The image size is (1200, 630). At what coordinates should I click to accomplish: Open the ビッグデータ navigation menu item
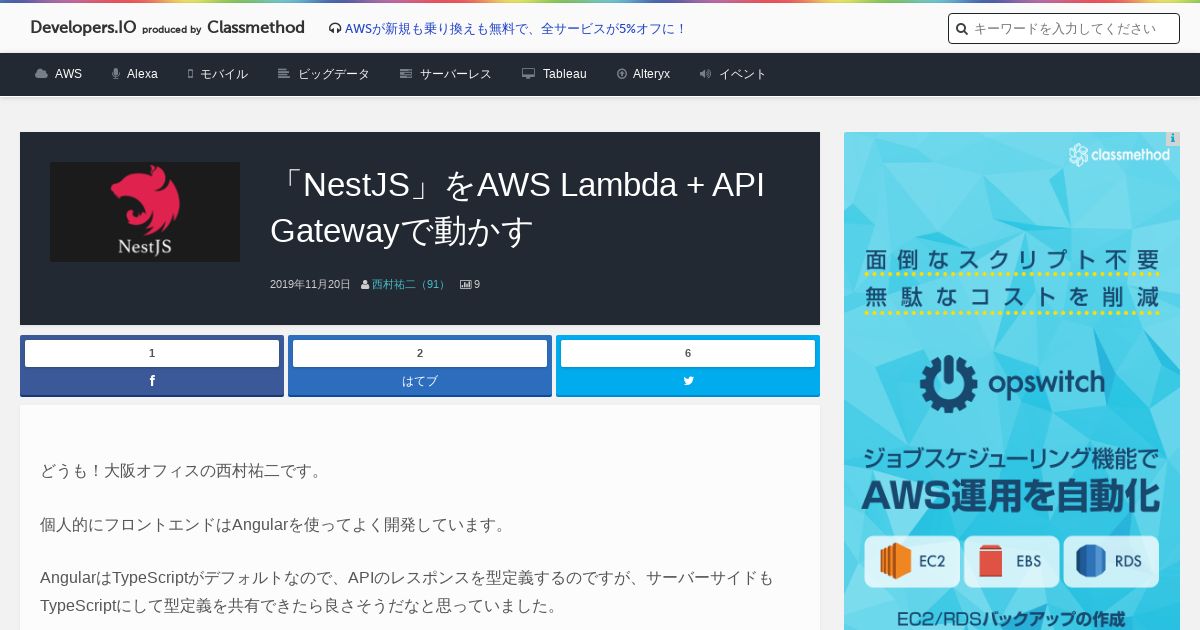click(334, 74)
